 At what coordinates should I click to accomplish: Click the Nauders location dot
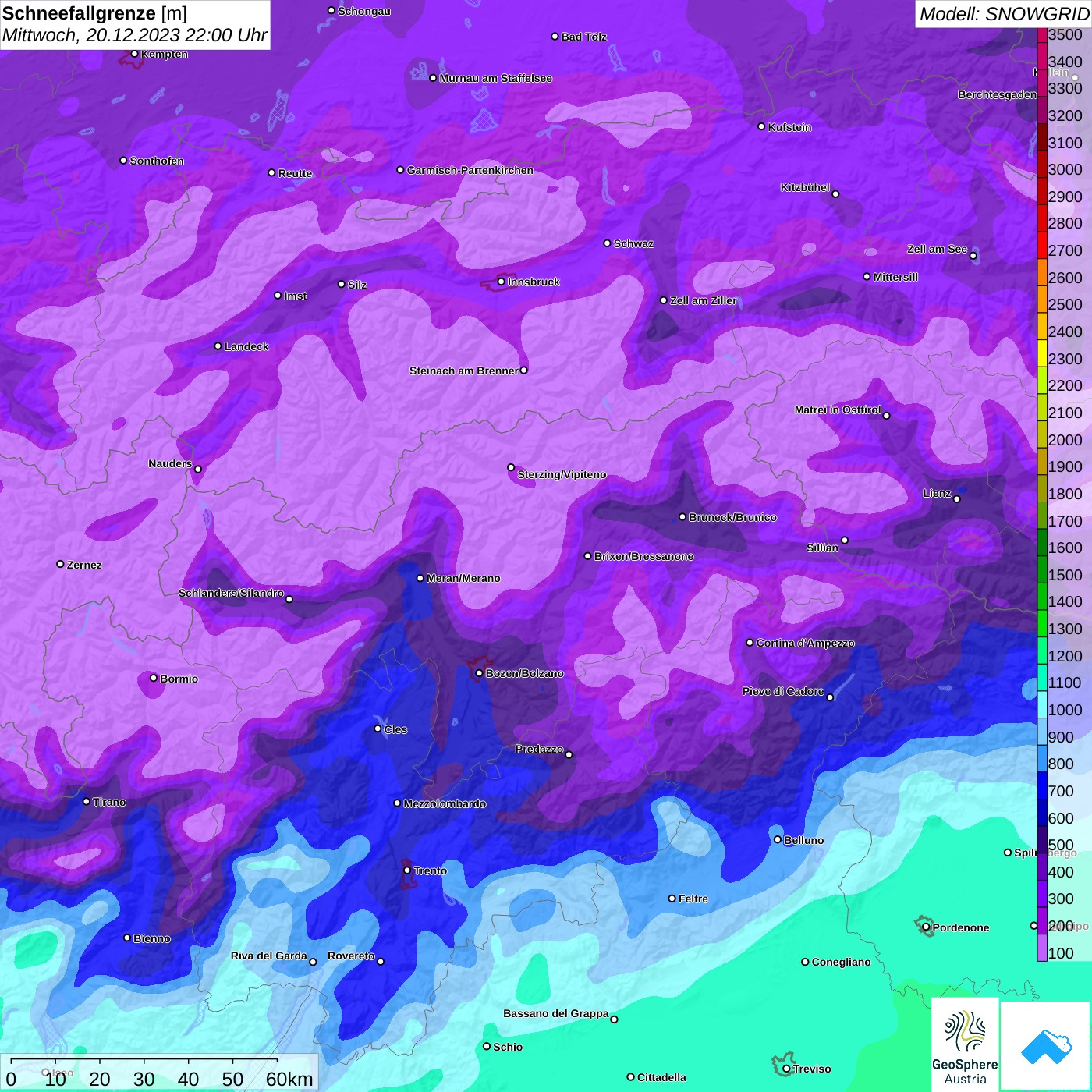(198, 469)
